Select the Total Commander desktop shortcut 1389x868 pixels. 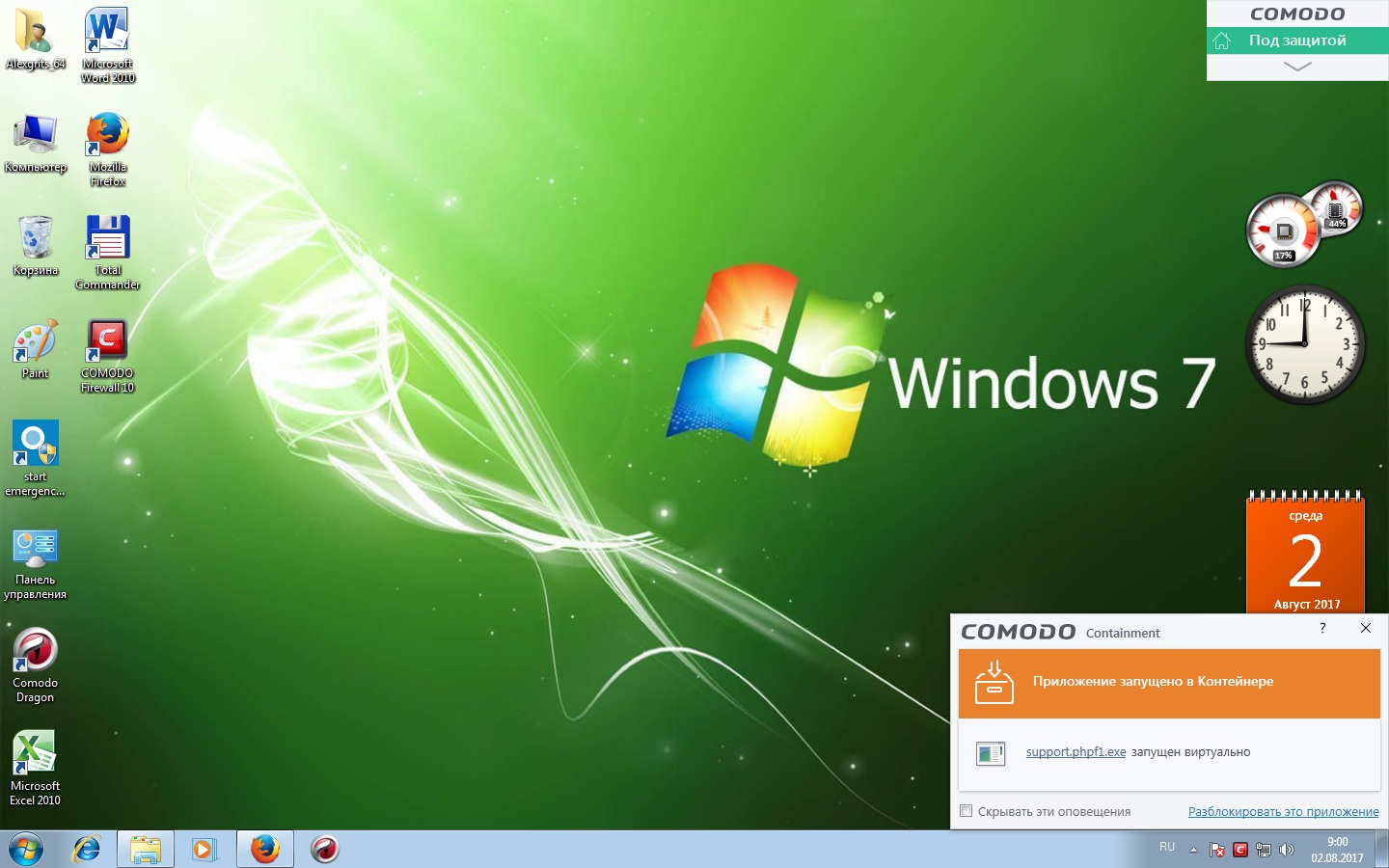pos(108,253)
